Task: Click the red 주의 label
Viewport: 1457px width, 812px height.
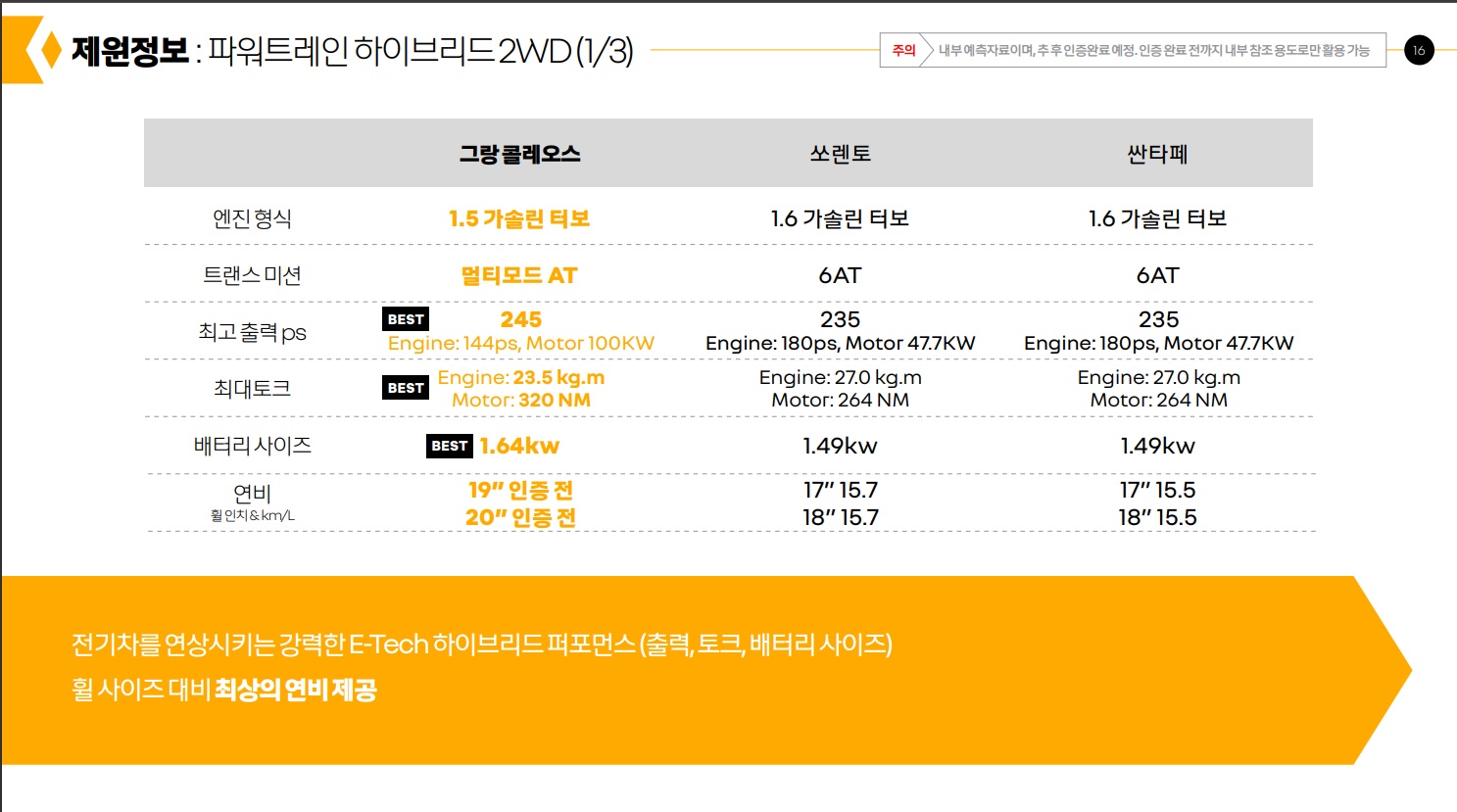Action: coord(903,50)
